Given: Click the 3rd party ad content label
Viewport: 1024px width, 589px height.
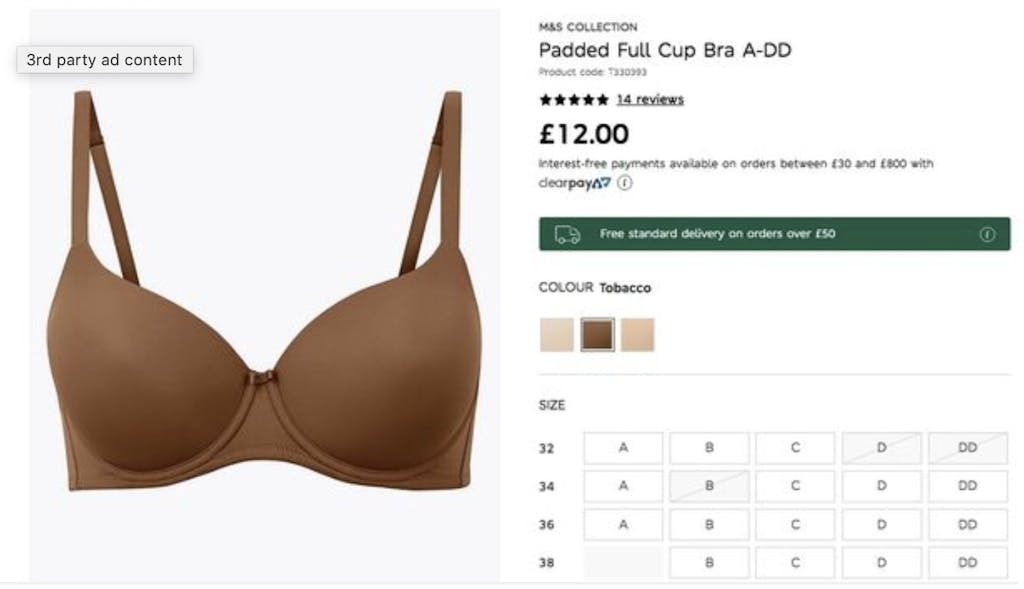Looking at the screenshot, I should point(104,59).
